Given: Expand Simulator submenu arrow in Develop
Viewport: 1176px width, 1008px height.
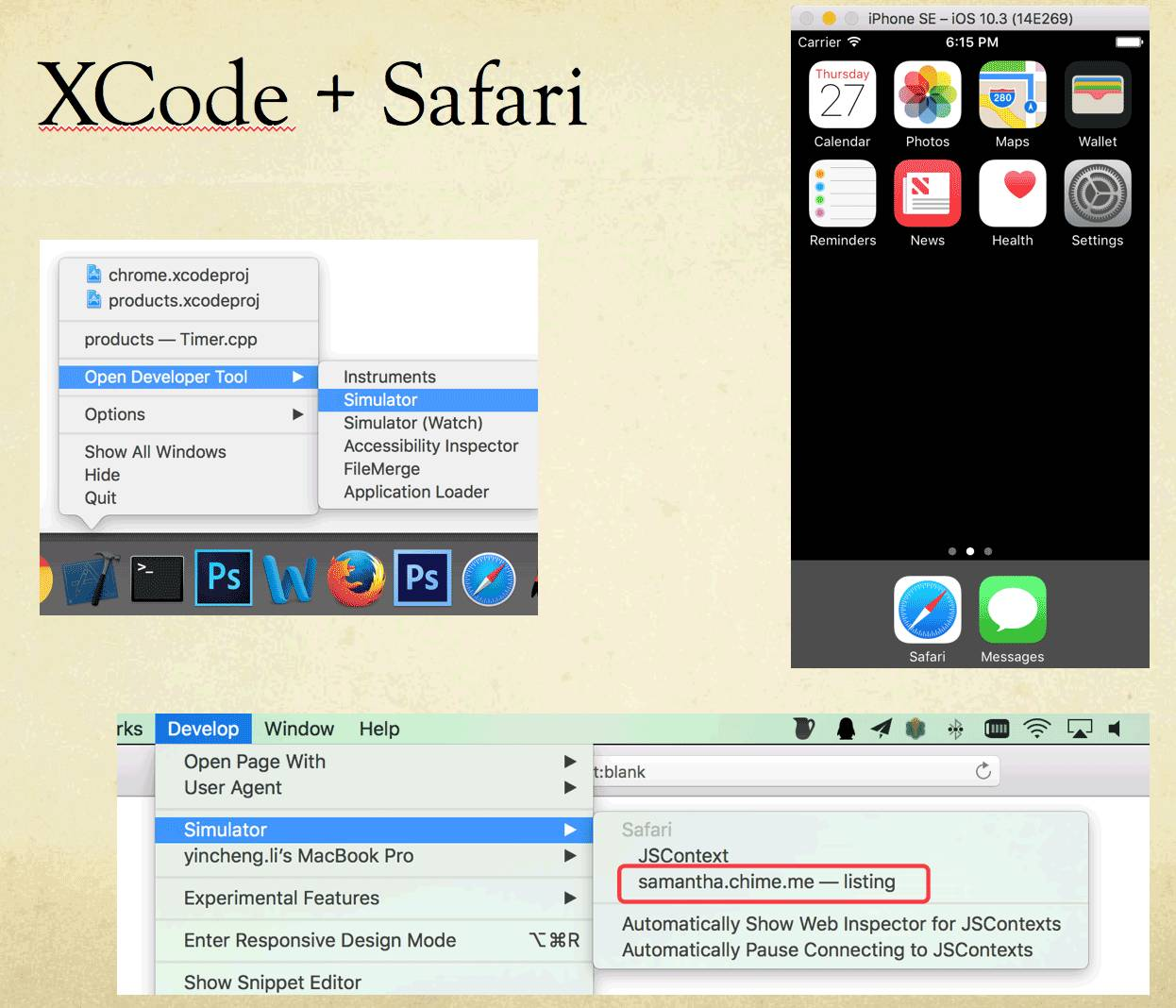Looking at the screenshot, I should click(569, 830).
